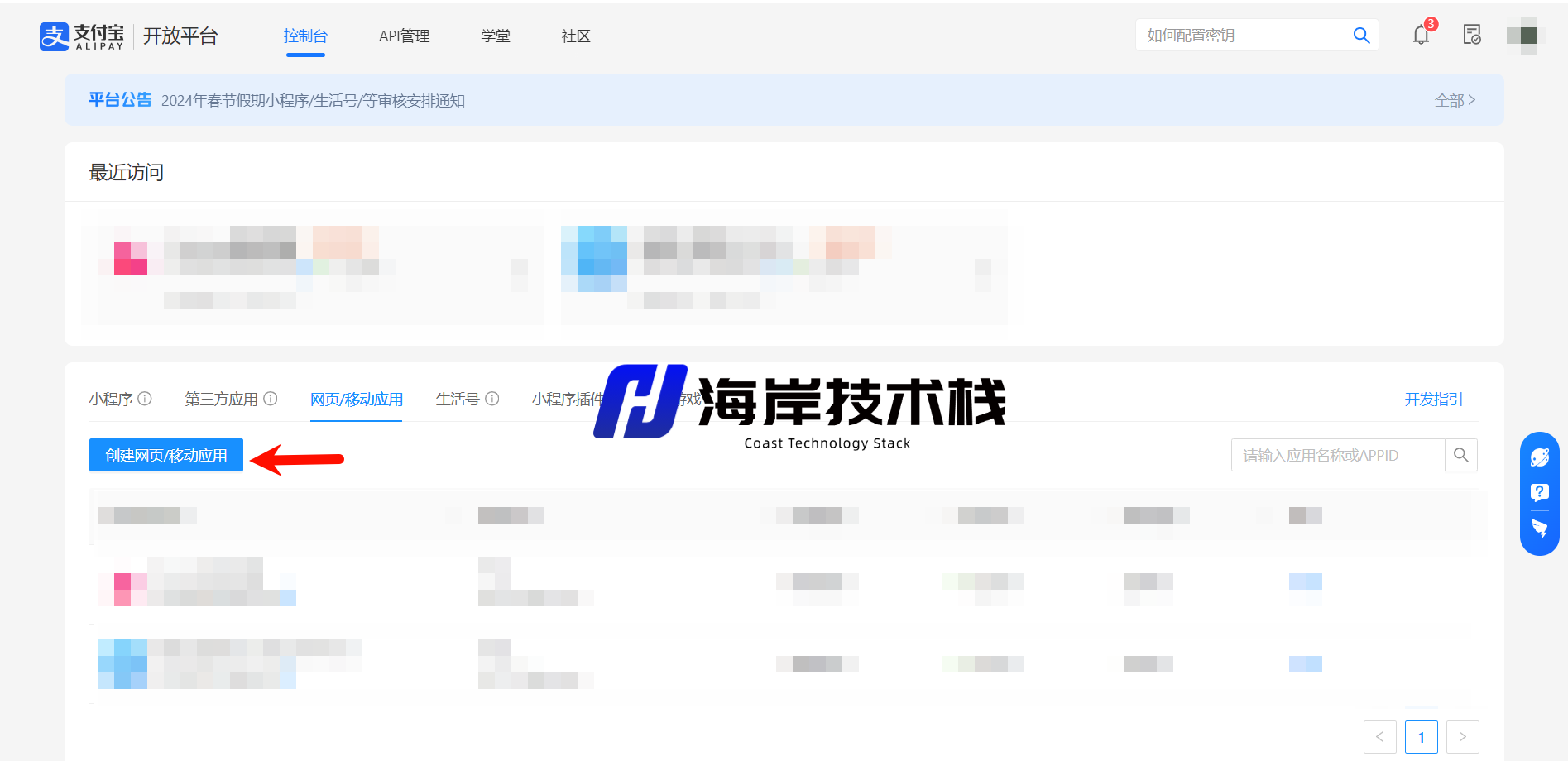Click the info icon next to 生活号

click(492, 399)
